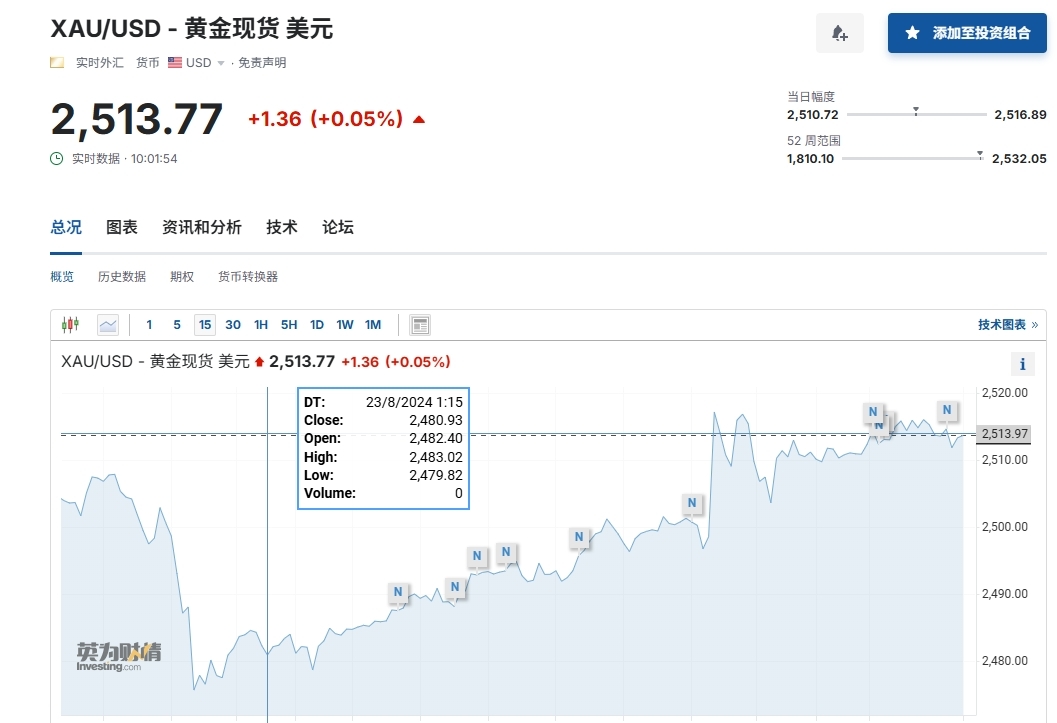Click the 2,513.97 price label on axis
Viewport: 1057px width, 723px height.
coord(1004,434)
